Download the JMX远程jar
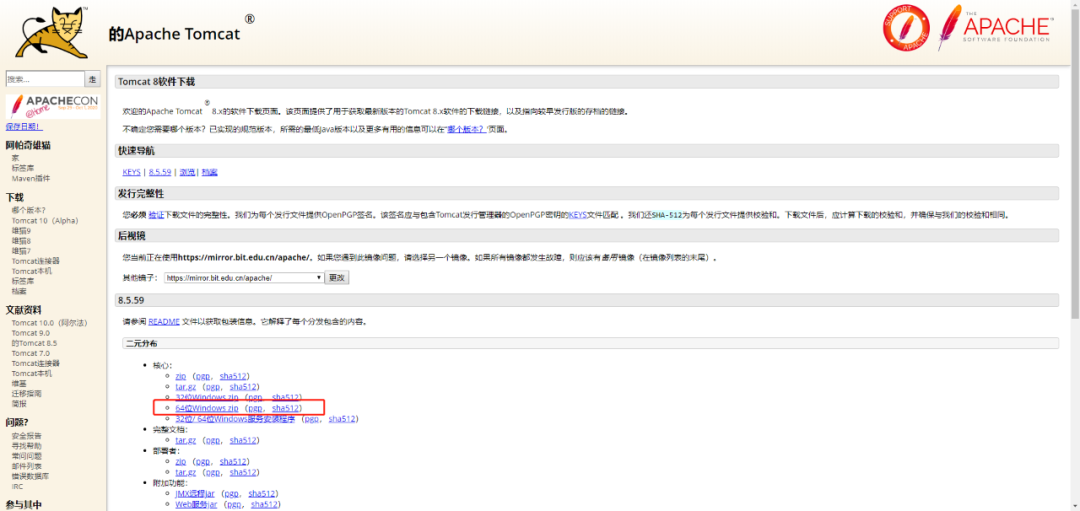 tap(196, 494)
